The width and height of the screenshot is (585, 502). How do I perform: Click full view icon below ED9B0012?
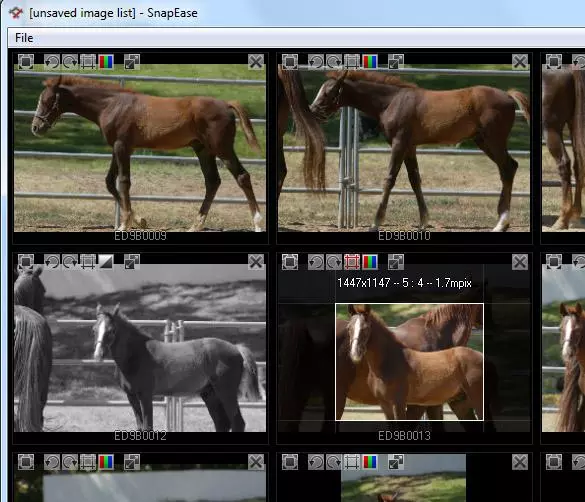[26, 462]
